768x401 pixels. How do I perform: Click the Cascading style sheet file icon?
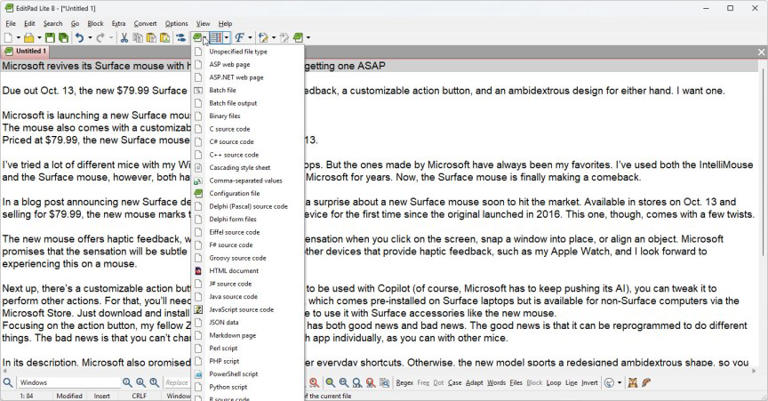(x=198, y=167)
